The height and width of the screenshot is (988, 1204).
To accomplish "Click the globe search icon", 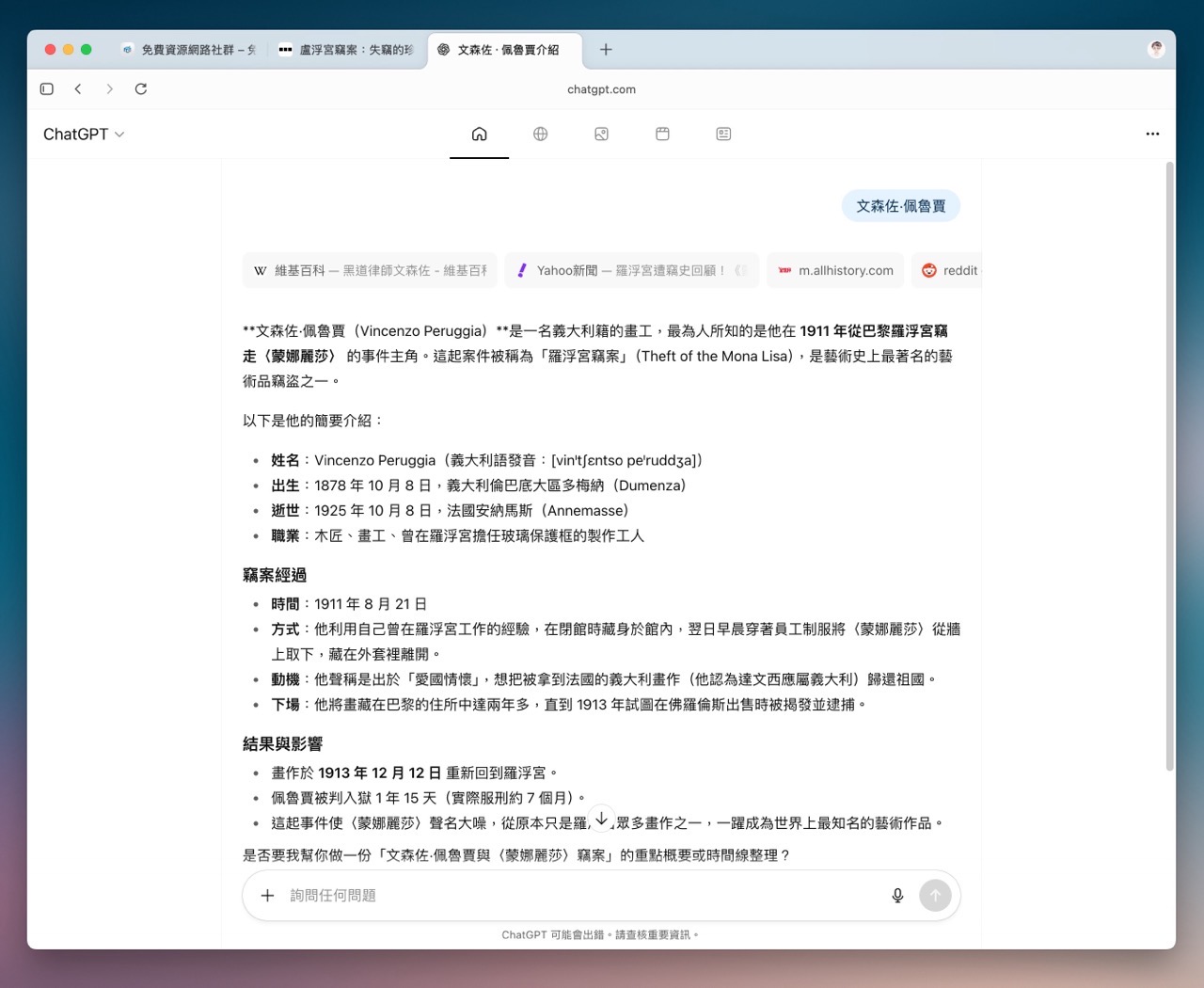I will click(540, 135).
